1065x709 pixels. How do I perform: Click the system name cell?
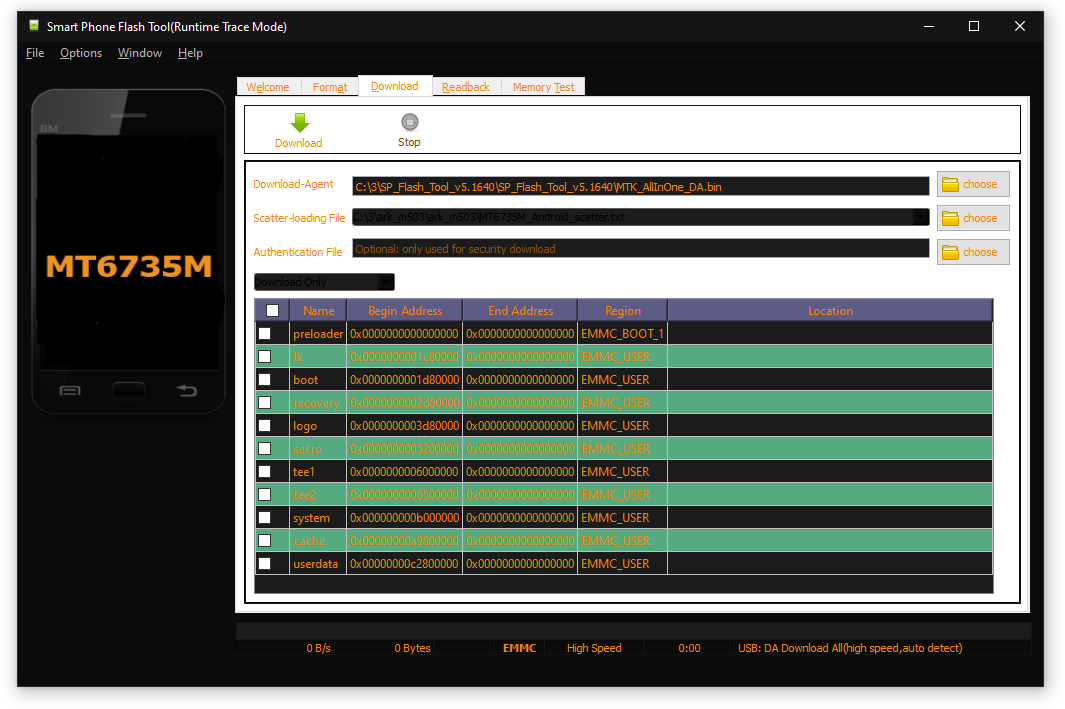pyautogui.click(x=318, y=517)
